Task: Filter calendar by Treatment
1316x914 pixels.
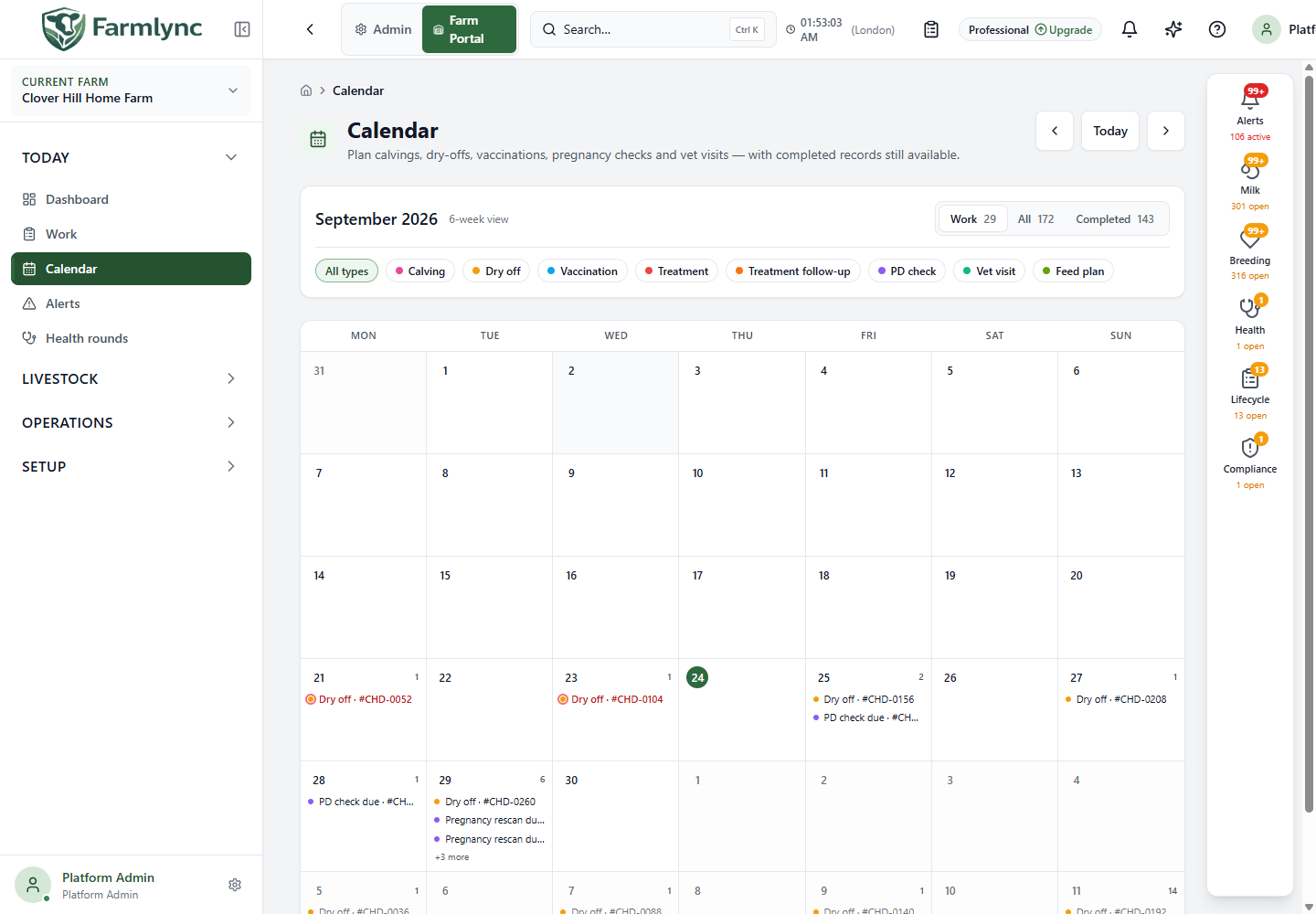Action: point(676,271)
